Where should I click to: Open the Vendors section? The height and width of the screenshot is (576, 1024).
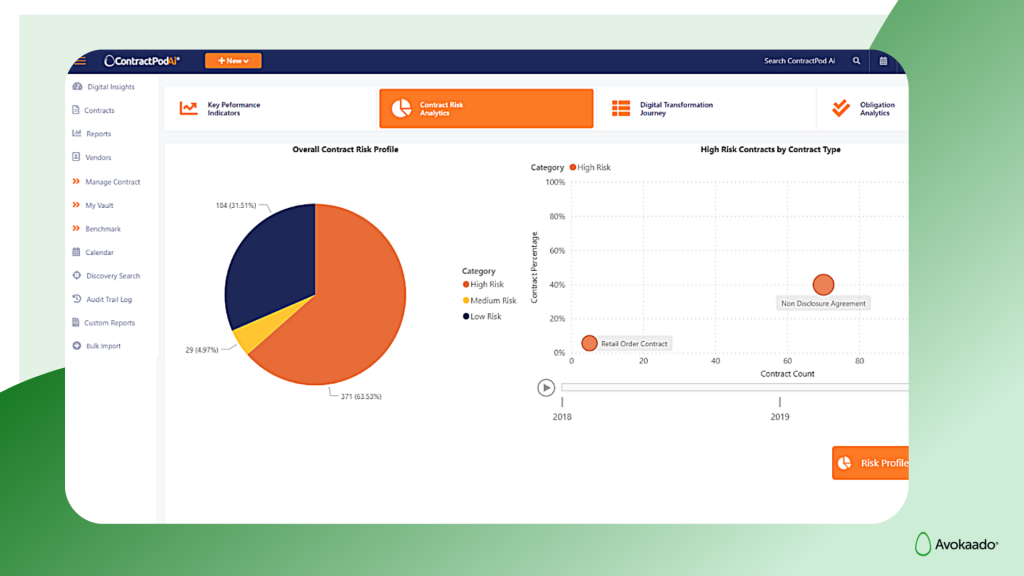(92, 157)
